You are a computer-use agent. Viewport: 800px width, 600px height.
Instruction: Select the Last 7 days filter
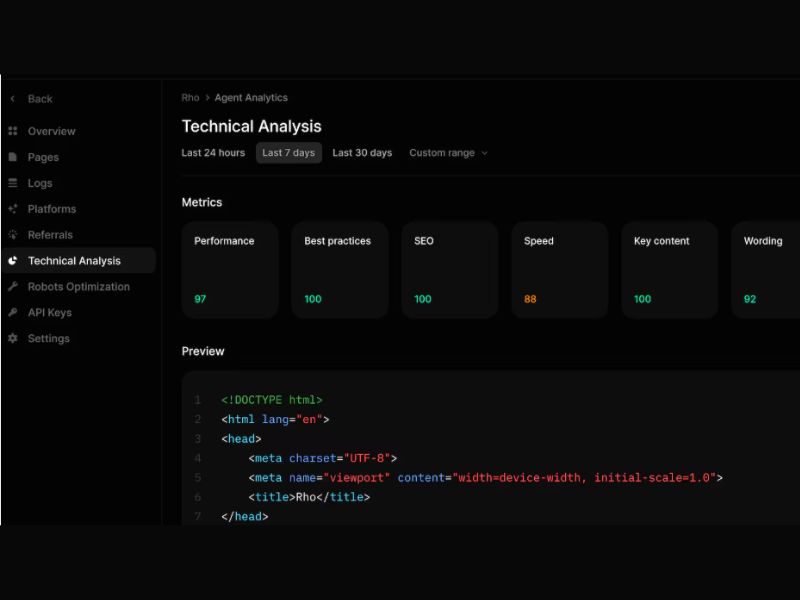(288, 153)
